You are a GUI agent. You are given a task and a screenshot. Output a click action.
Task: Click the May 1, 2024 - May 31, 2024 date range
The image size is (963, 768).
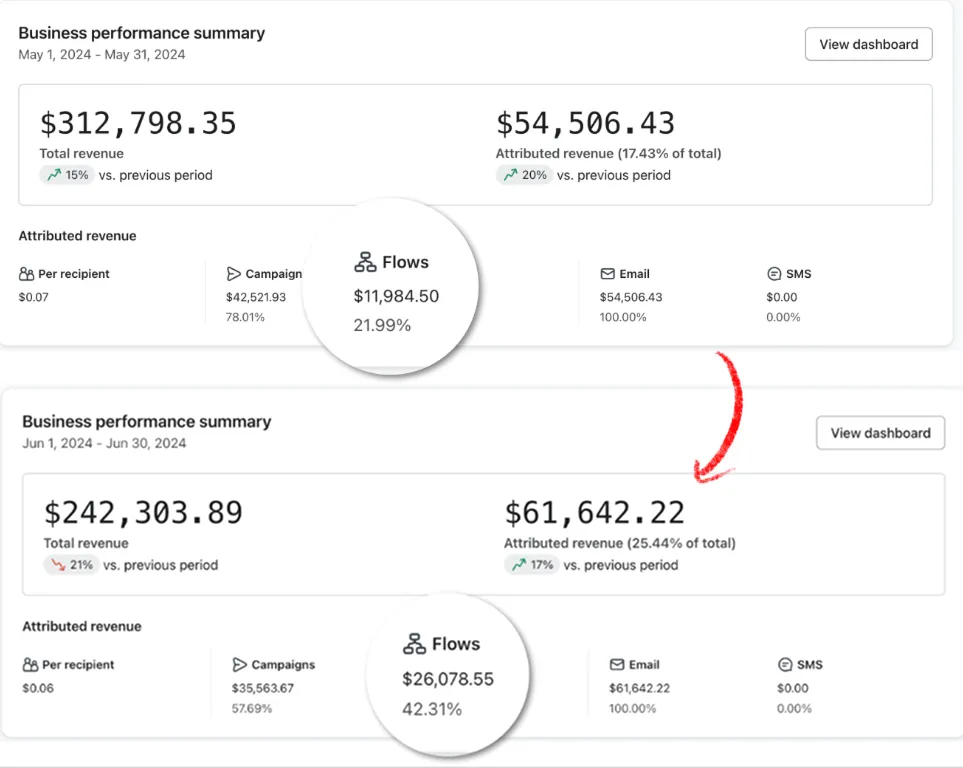102,55
